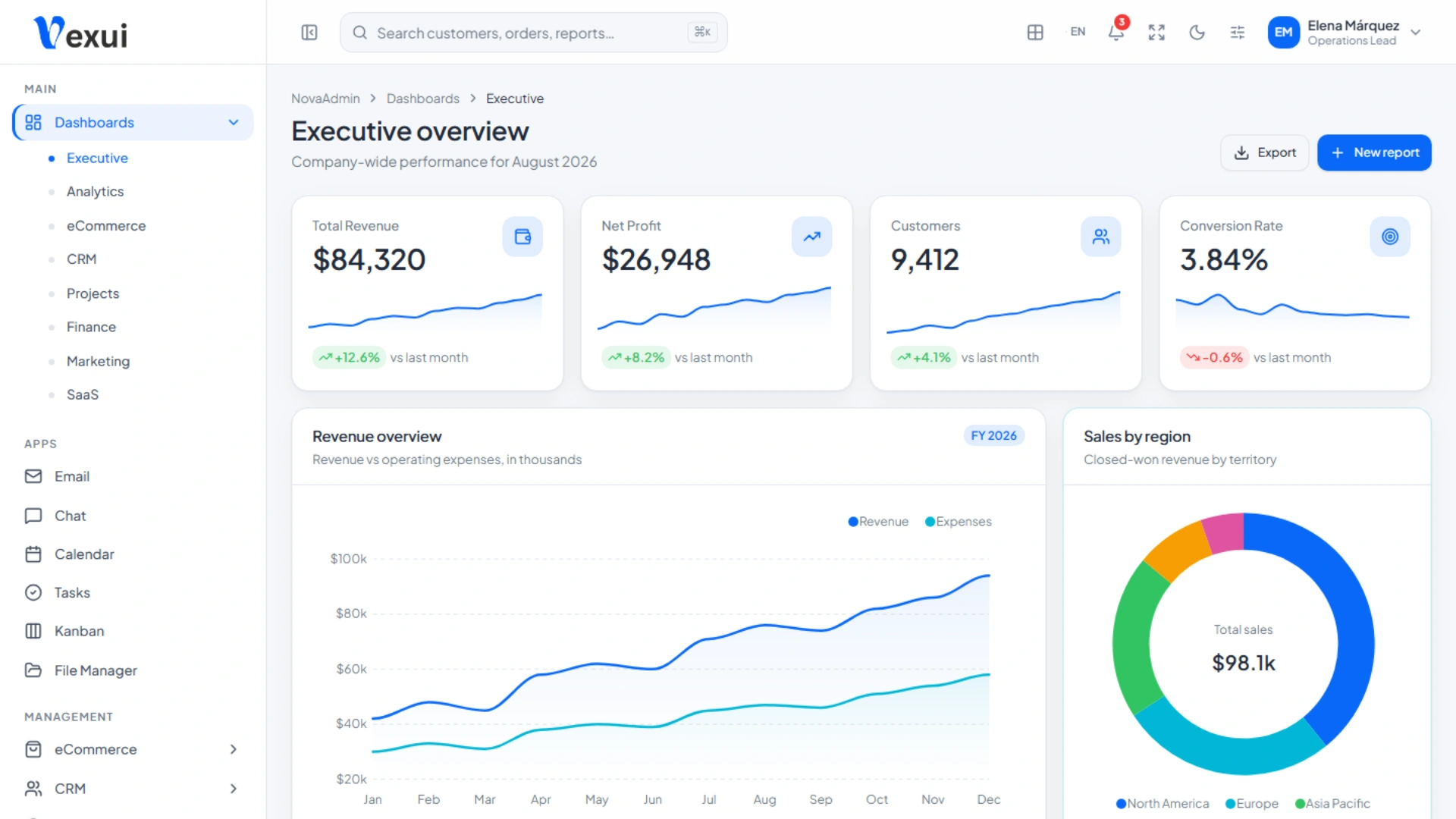The width and height of the screenshot is (1456, 819).
Task: Open the SaaS dashboard
Action: tap(83, 395)
